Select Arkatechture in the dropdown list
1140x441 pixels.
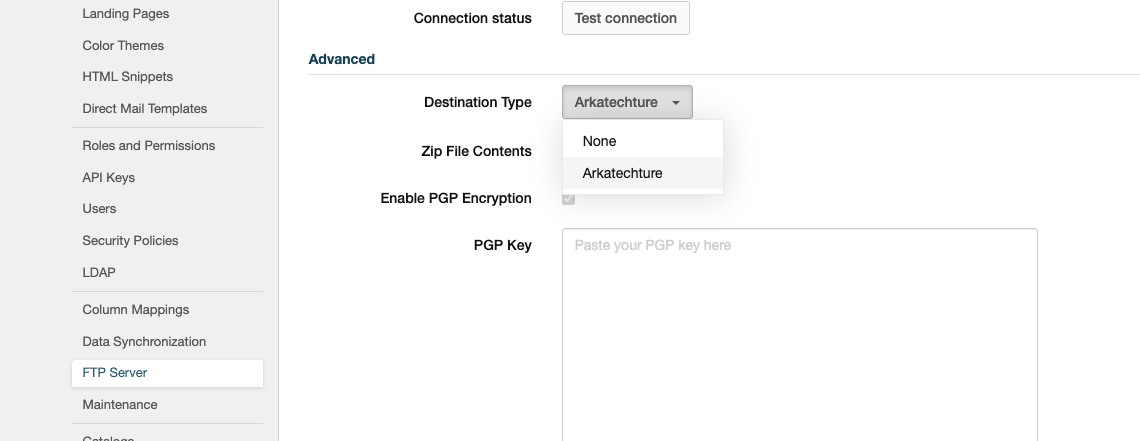coord(643,173)
